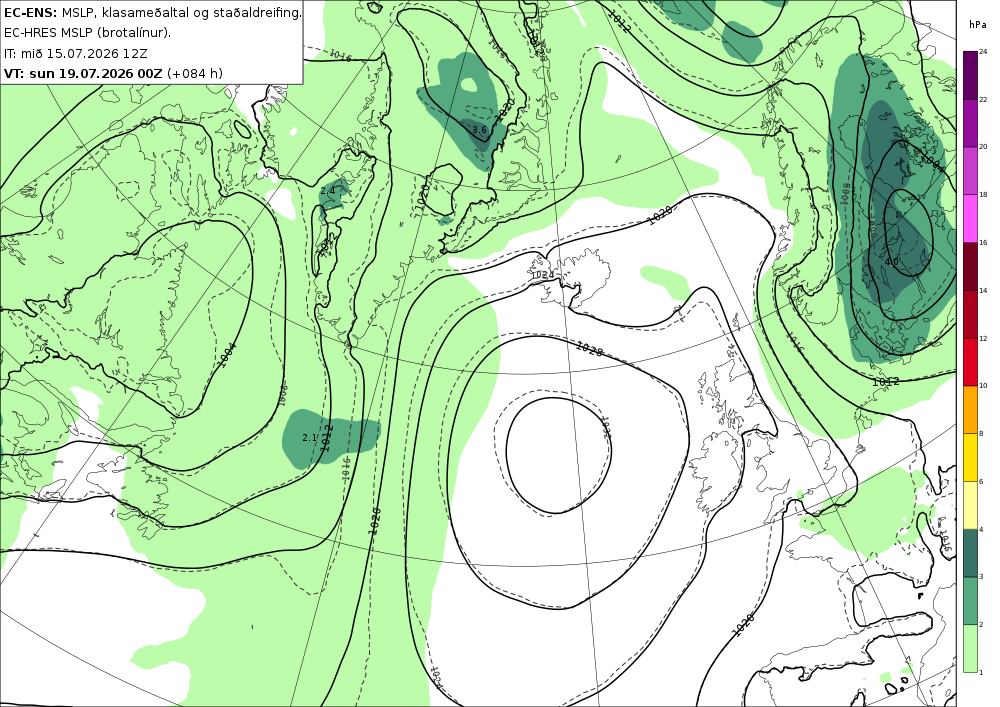The height and width of the screenshot is (707, 1000).
Task: Select the orange 8 hPa legend swatch
Action: pos(970,410)
